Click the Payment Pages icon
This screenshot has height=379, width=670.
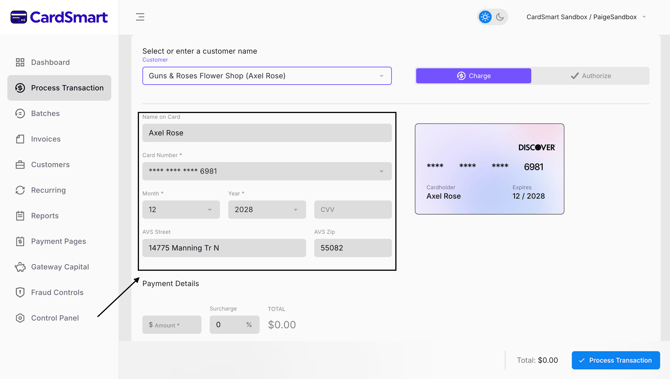(x=20, y=241)
